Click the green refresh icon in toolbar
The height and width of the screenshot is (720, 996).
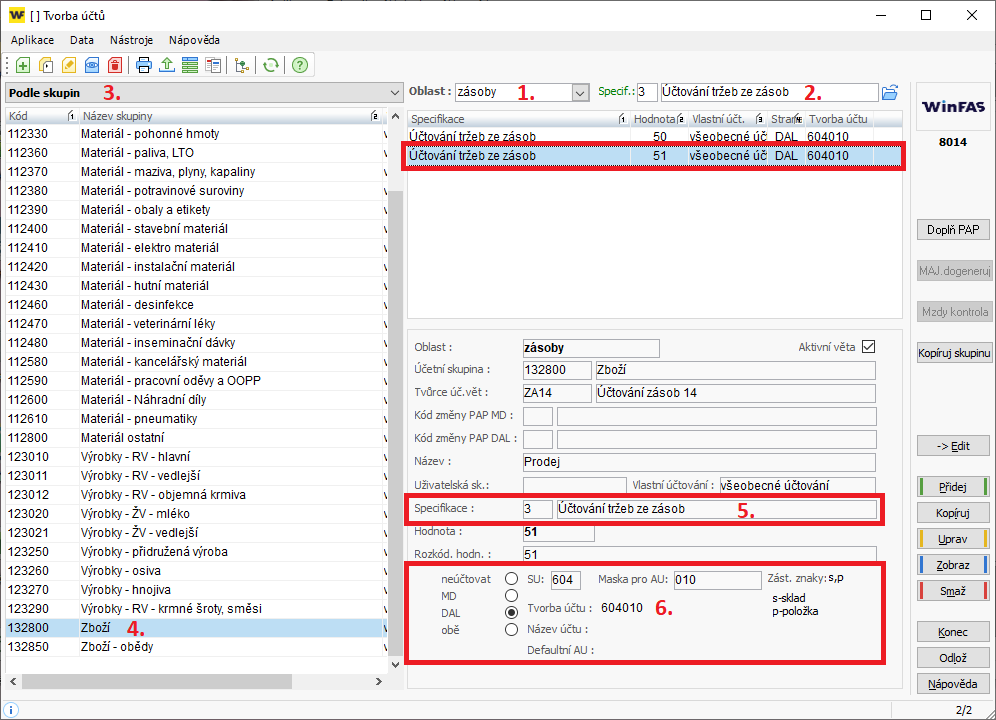(269, 66)
